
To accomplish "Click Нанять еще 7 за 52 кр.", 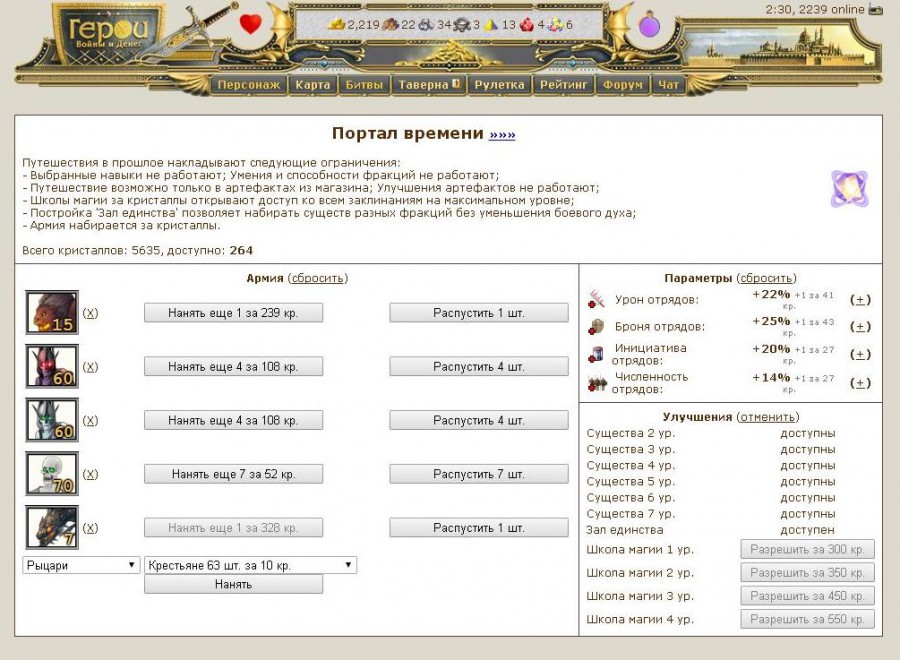I will click(233, 474).
